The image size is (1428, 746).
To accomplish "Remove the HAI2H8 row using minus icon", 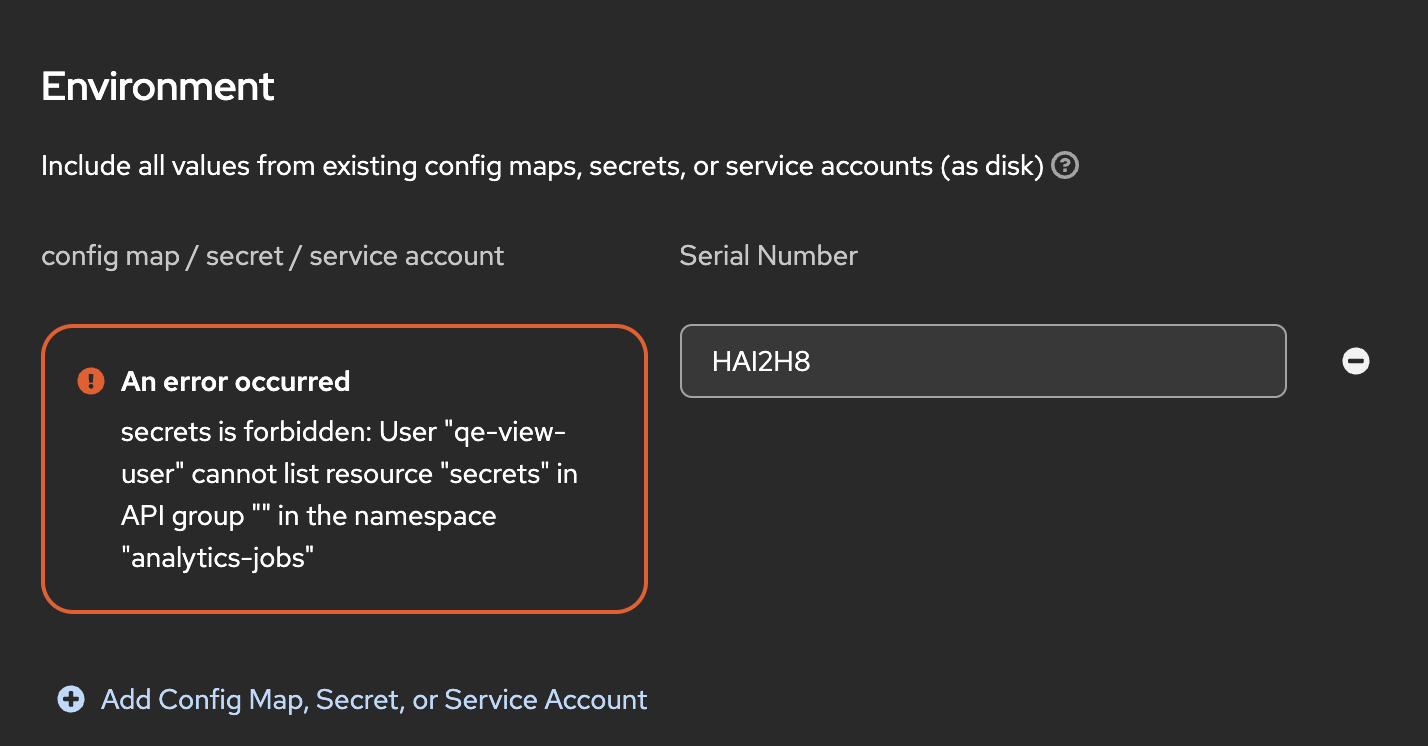I will (x=1355, y=361).
